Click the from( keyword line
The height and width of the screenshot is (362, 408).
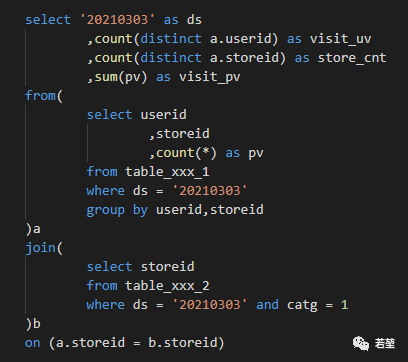44,96
